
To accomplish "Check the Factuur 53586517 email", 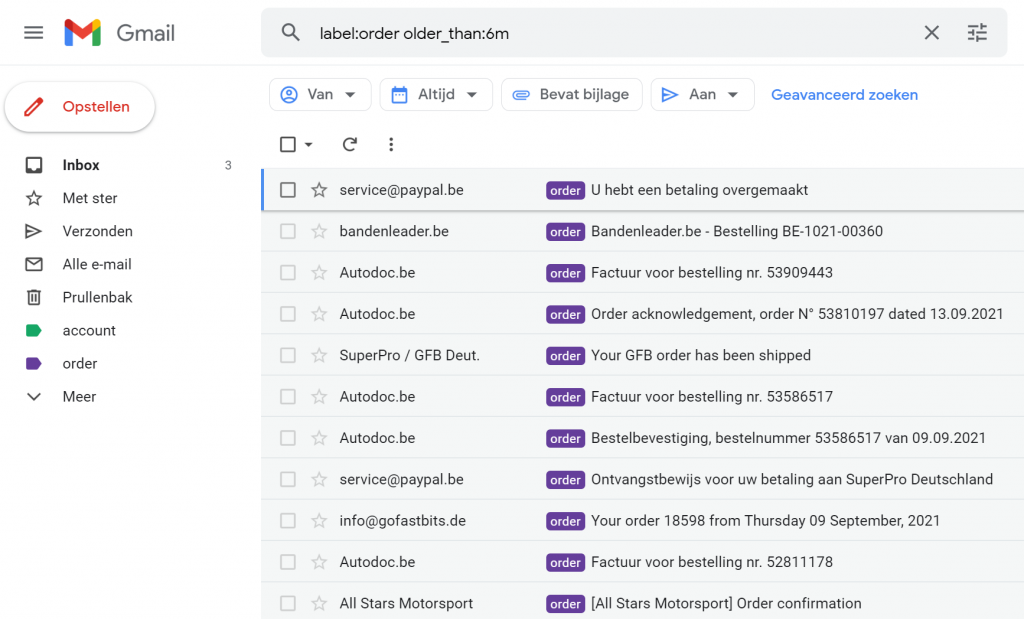I will (x=288, y=396).
